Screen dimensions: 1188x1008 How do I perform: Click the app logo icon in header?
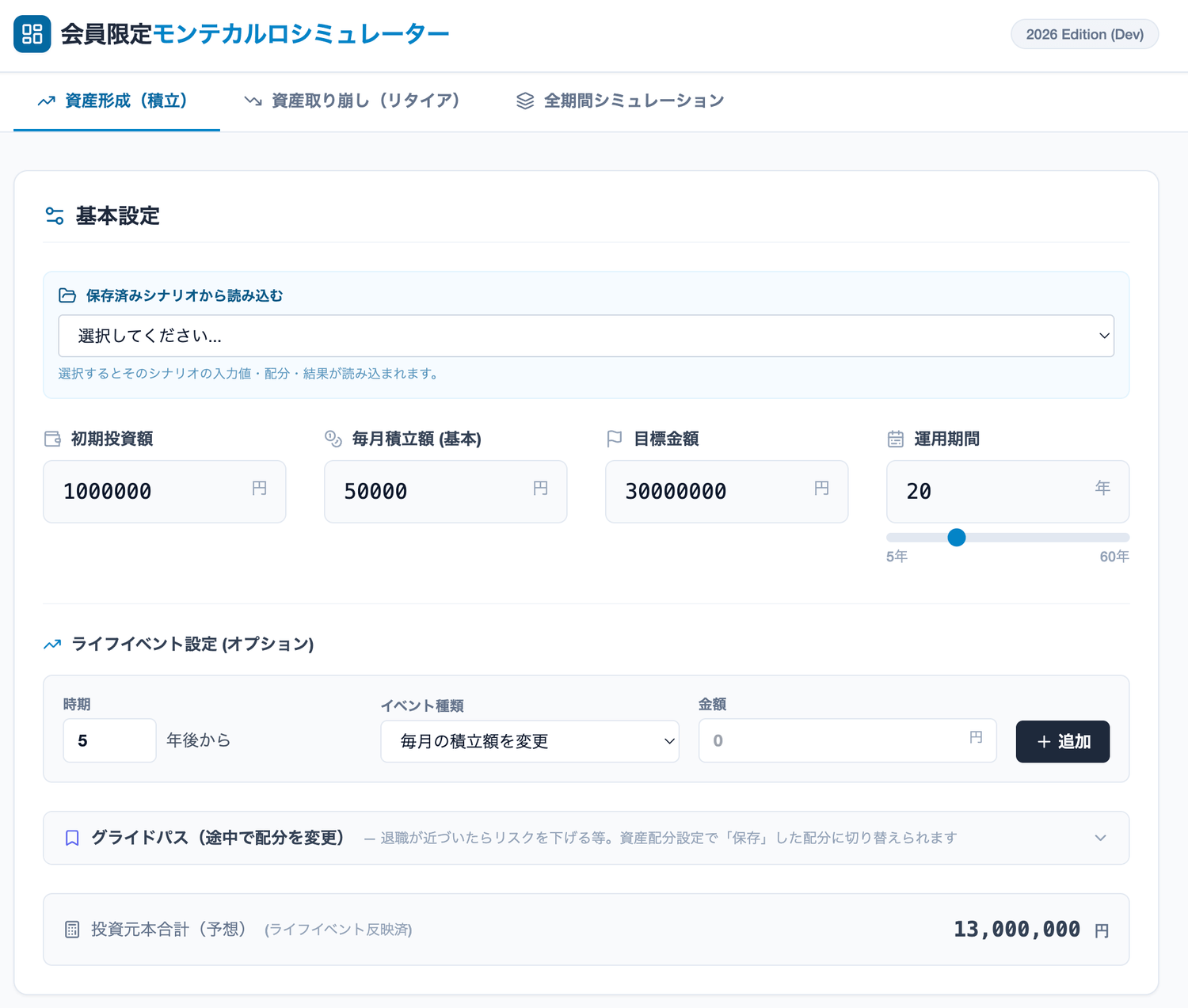32,34
